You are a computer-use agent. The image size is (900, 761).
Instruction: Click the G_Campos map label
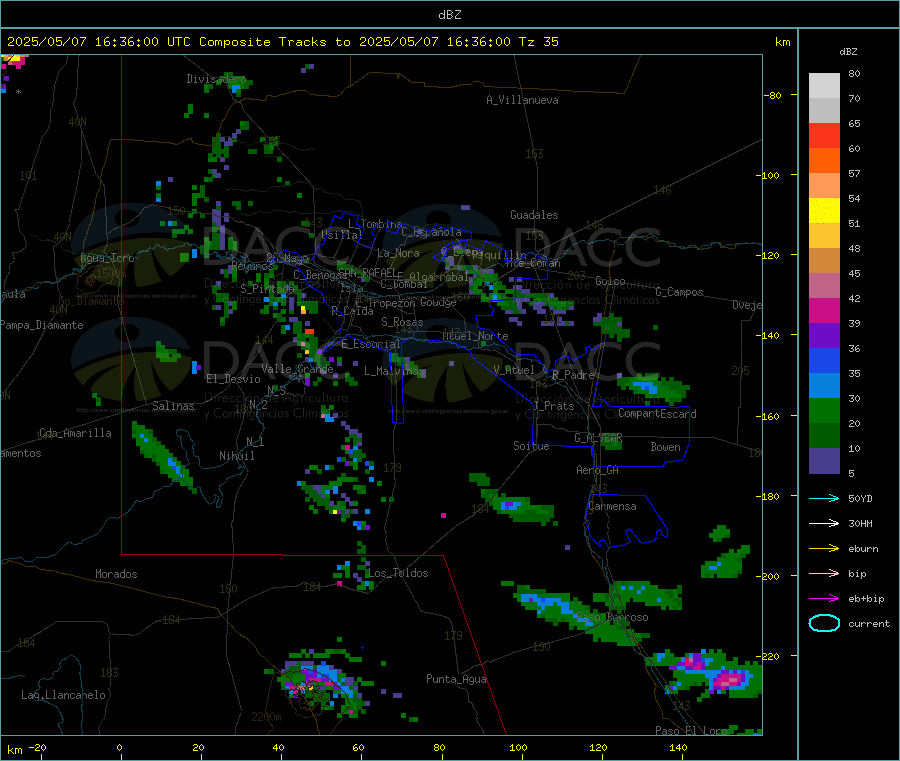pyautogui.click(x=680, y=292)
